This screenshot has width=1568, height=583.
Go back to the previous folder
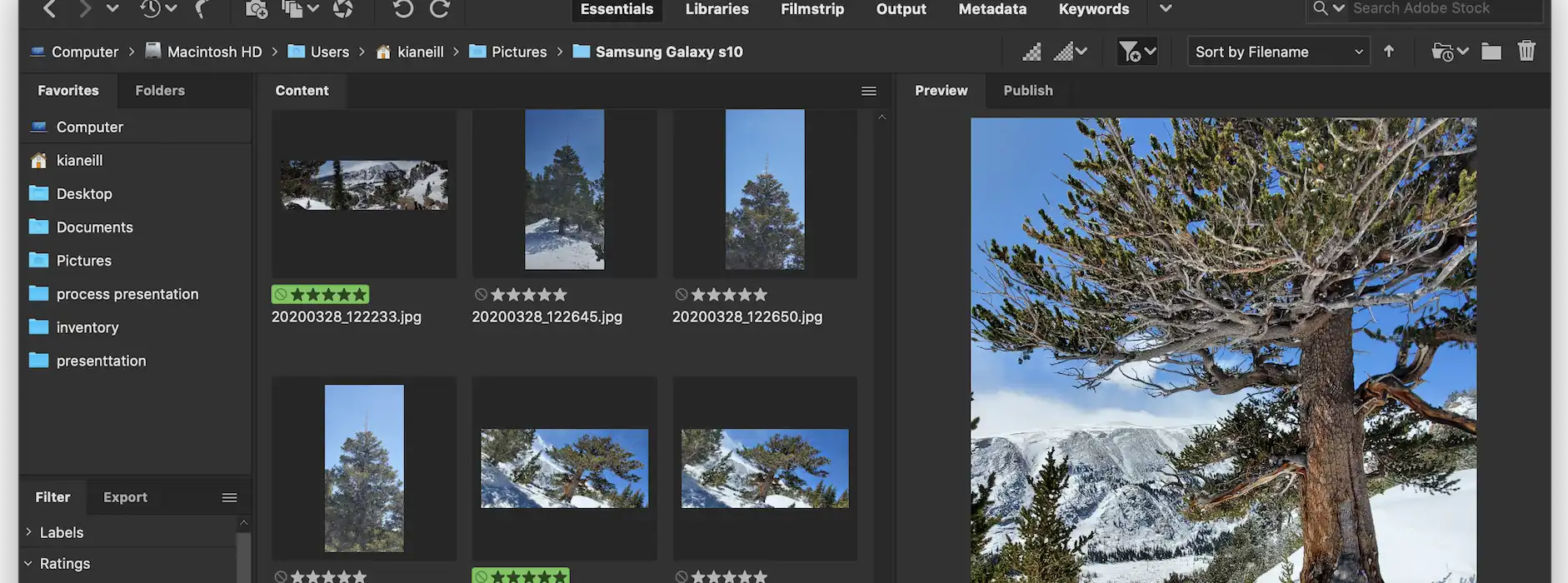click(49, 9)
